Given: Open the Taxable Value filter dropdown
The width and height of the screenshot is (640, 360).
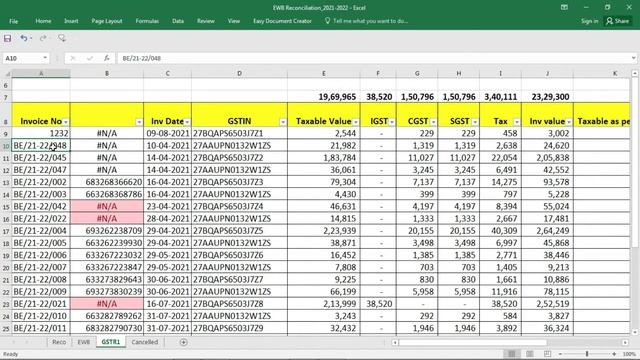Looking at the screenshot, I should (x=356, y=122).
